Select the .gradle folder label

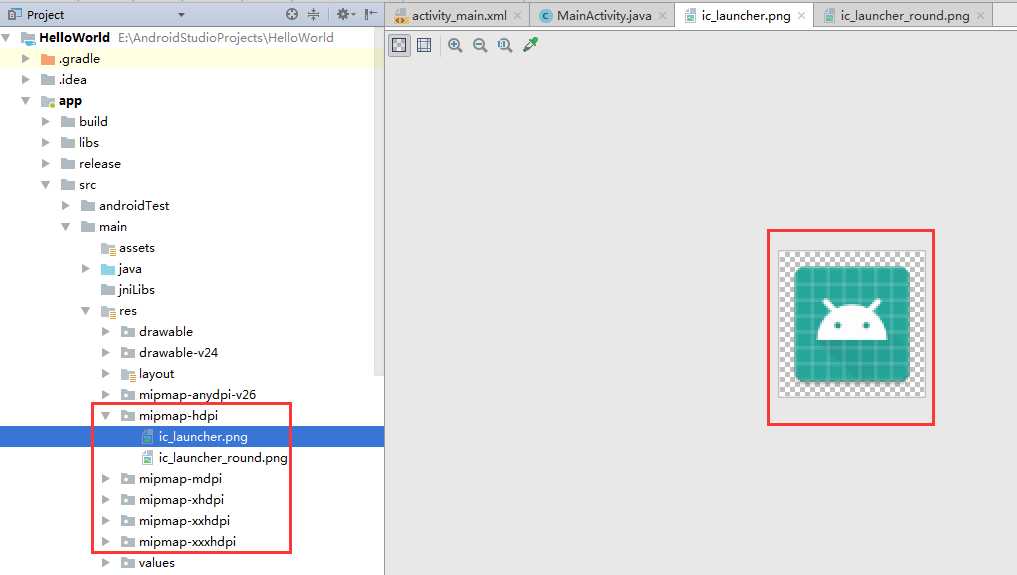point(79,58)
